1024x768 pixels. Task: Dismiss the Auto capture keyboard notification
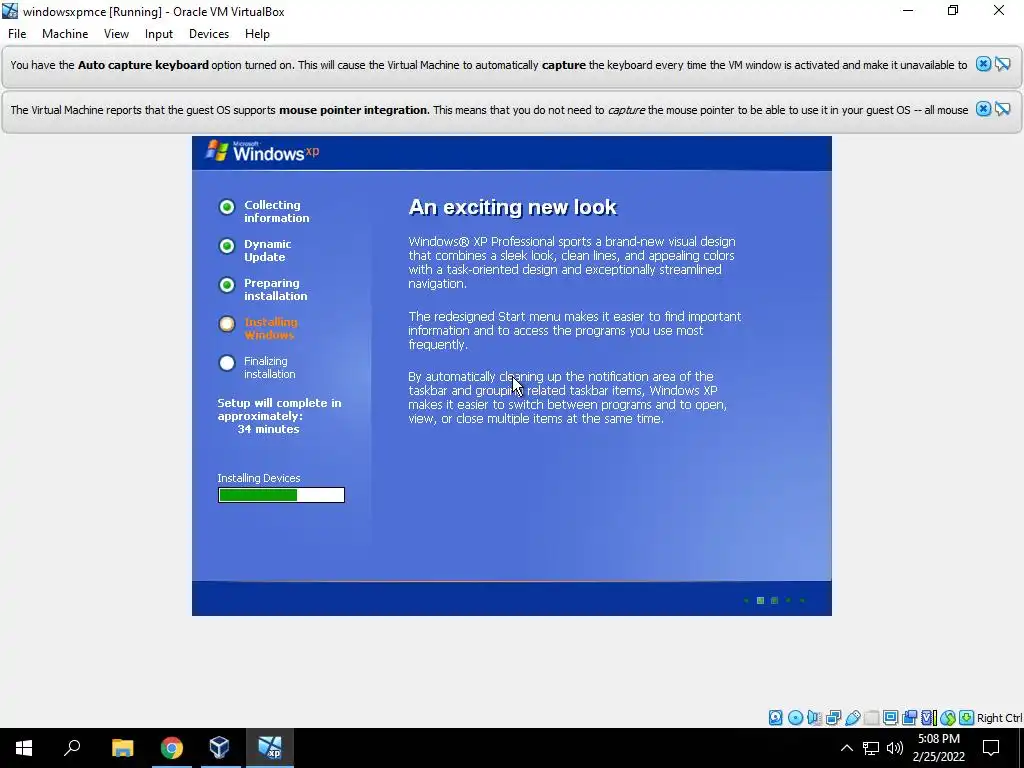click(x=983, y=64)
